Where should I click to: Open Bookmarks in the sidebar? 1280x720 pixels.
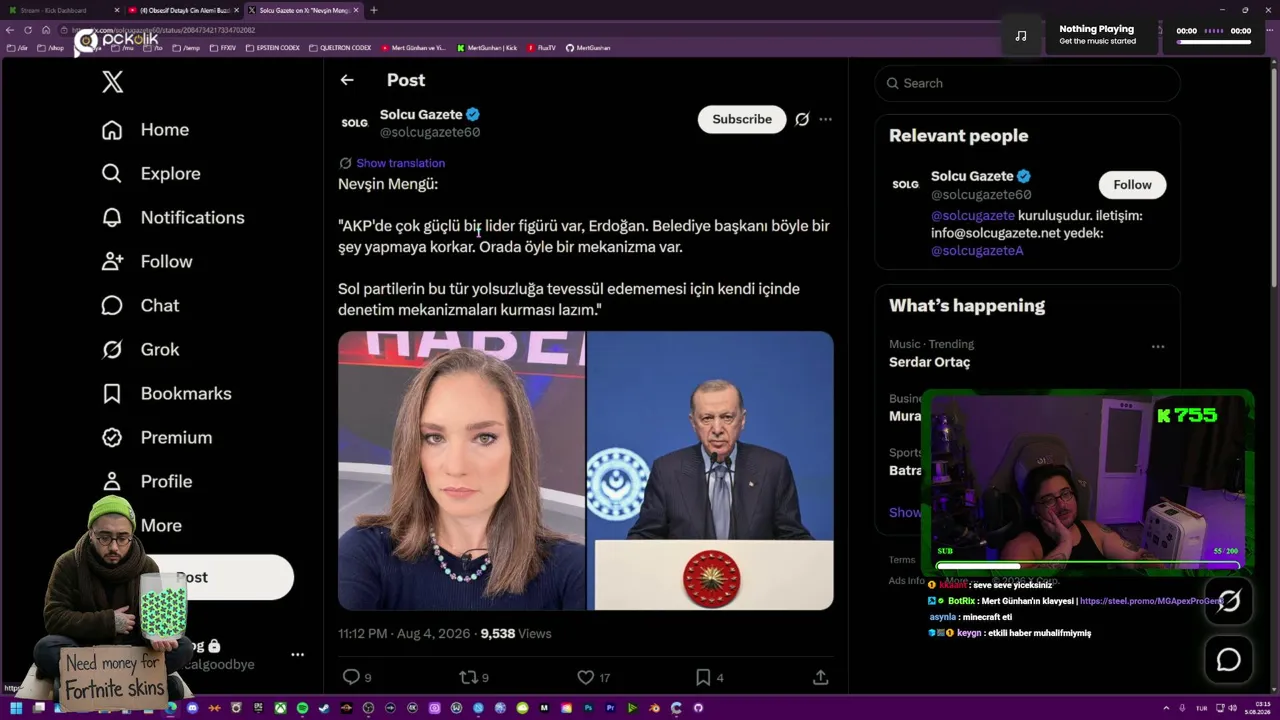166,394
